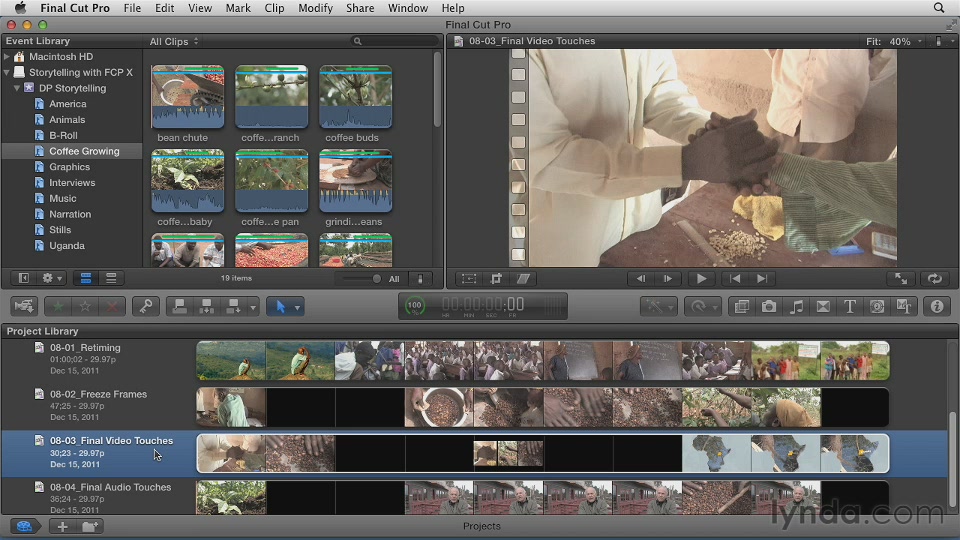Open the append edit options dropdown arrow
960x540 pixels.
pos(252,307)
